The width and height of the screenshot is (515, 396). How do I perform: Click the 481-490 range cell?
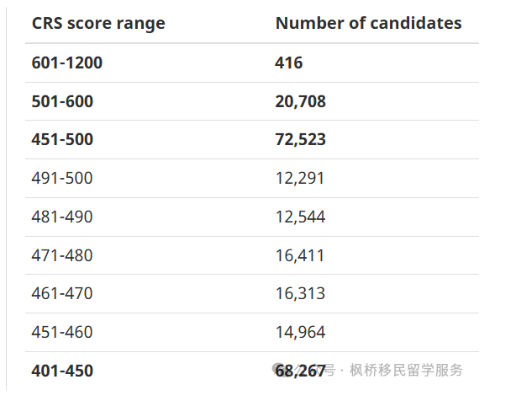(62, 217)
